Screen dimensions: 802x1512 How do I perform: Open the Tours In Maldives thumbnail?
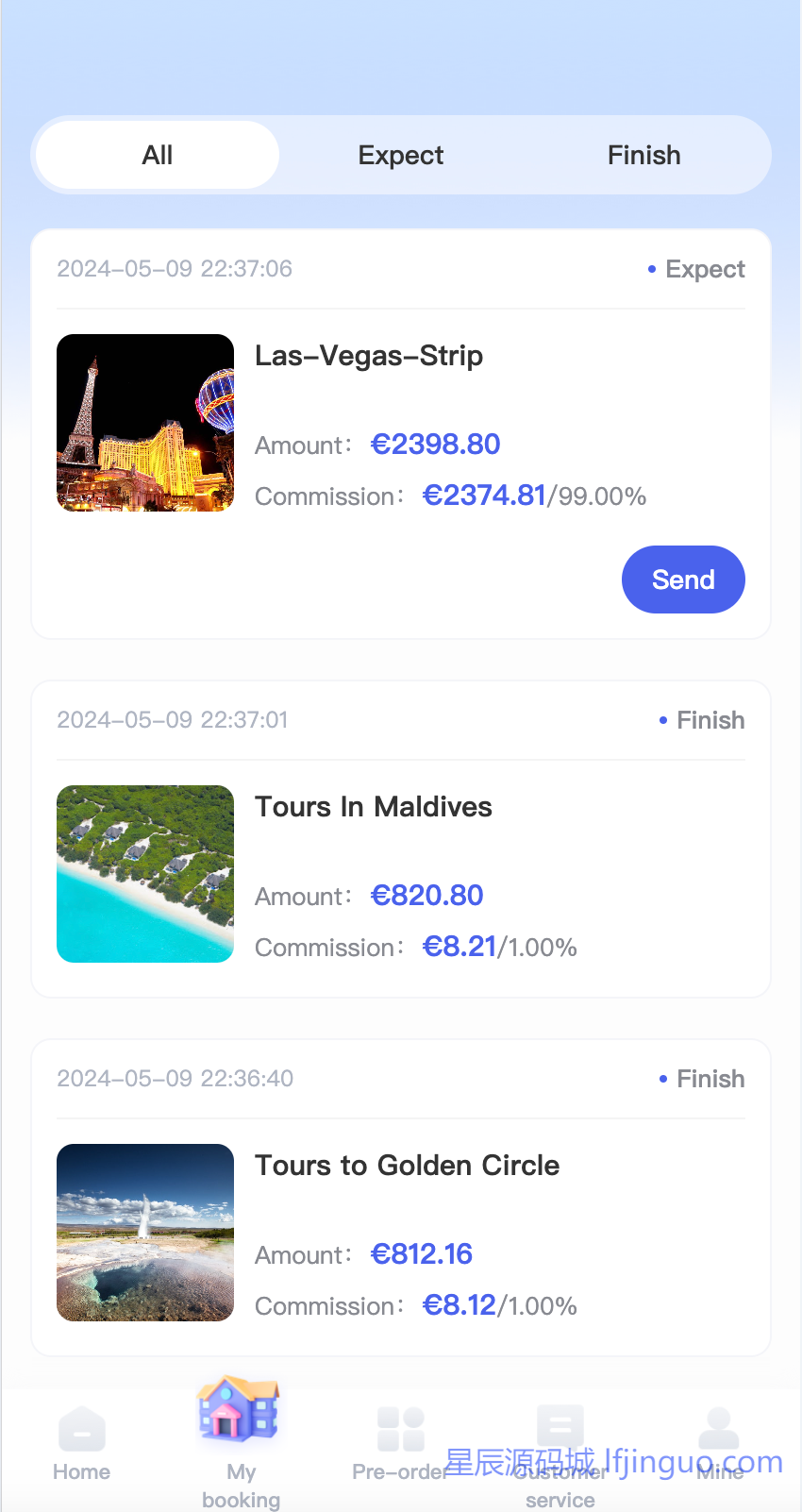(x=145, y=874)
